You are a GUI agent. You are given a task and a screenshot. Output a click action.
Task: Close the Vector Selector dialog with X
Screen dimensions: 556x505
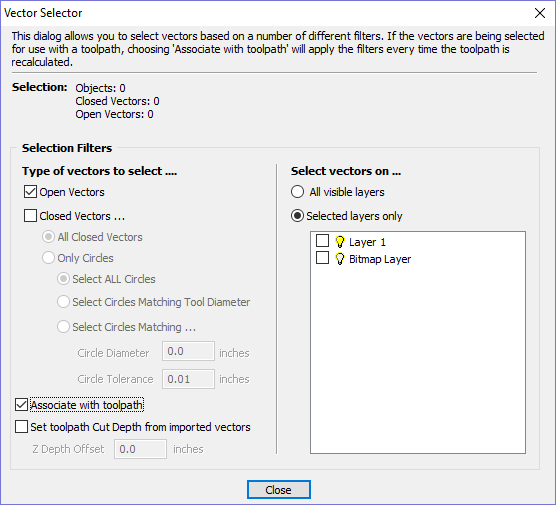point(540,13)
